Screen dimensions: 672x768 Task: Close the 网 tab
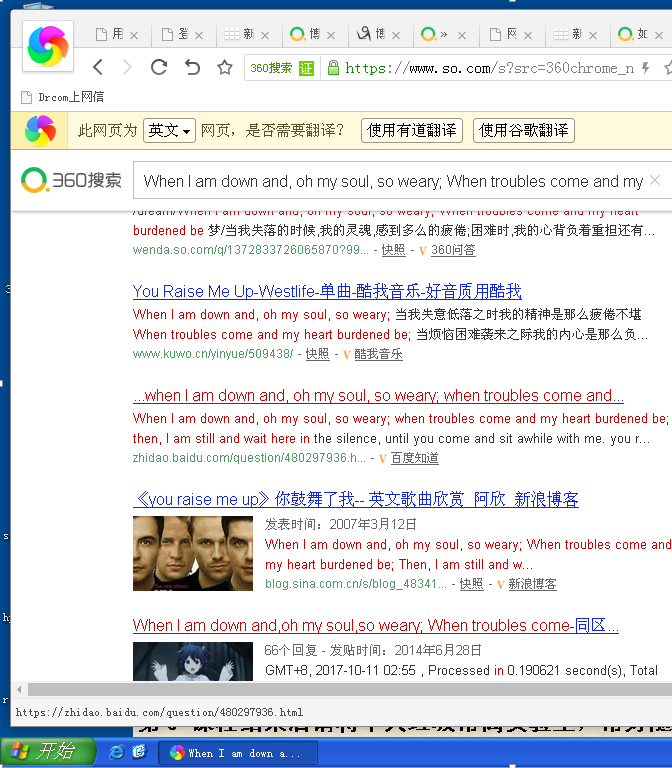[528, 35]
